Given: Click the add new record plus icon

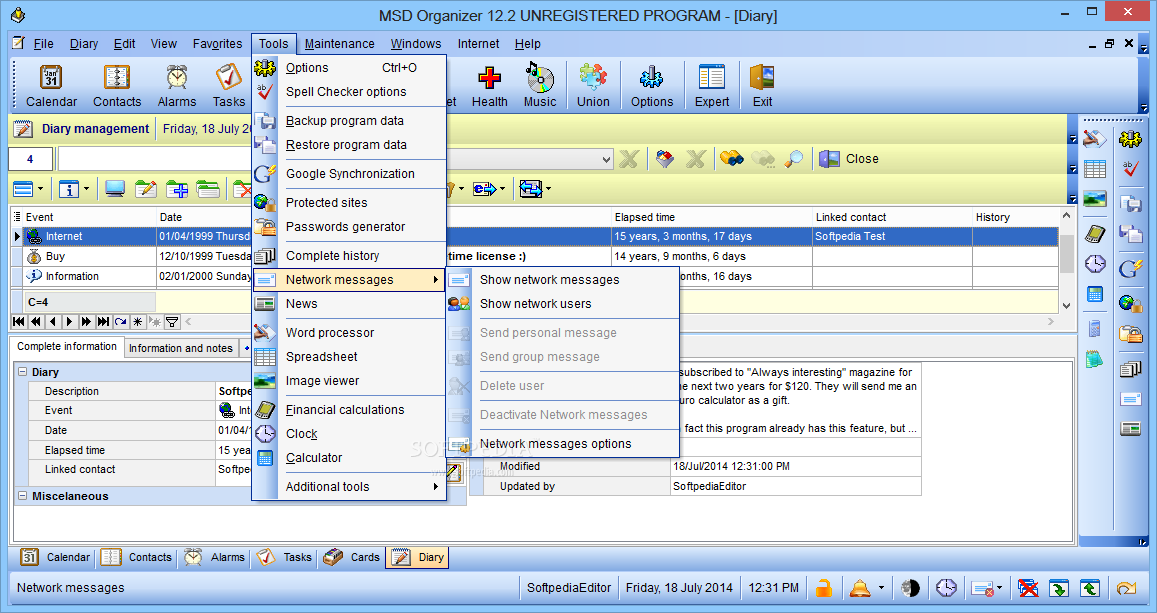Looking at the screenshot, I should pos(176,190).
